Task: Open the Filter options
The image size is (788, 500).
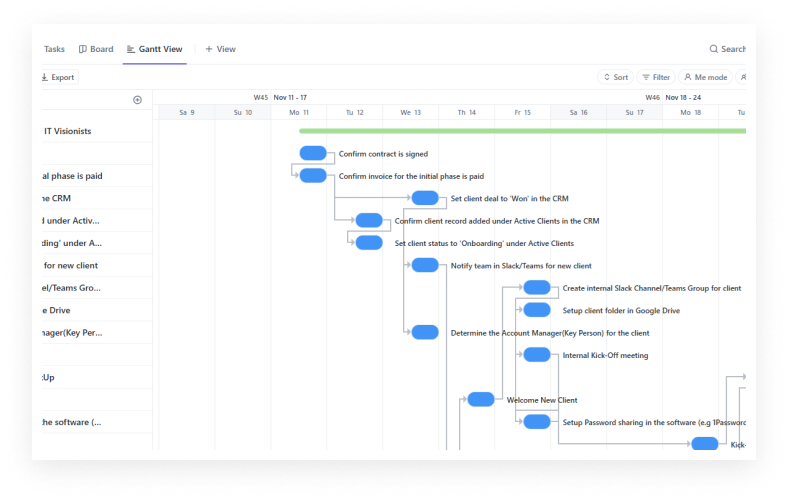Action: 656,77
